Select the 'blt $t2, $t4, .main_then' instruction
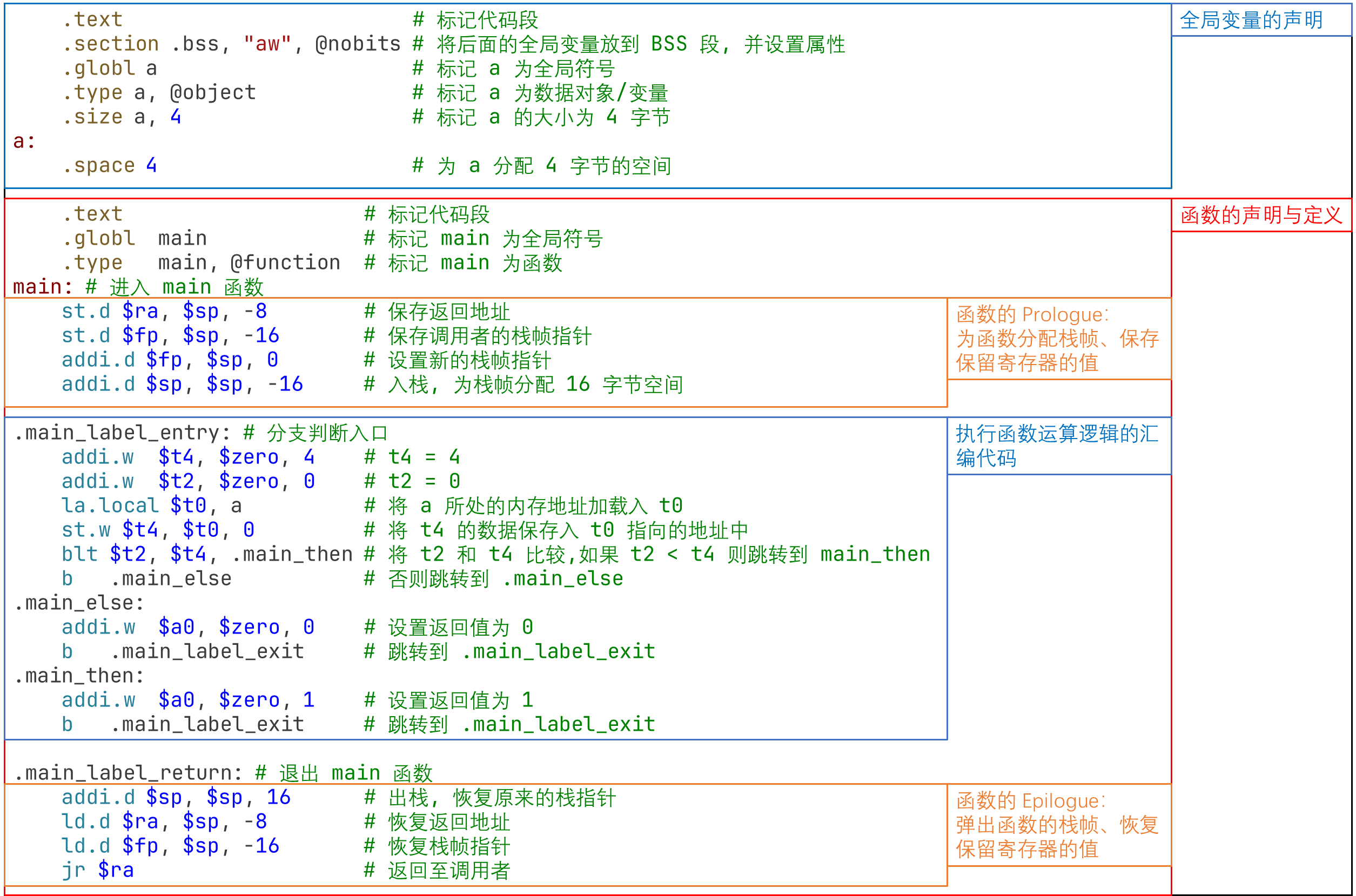 point(207,554)
